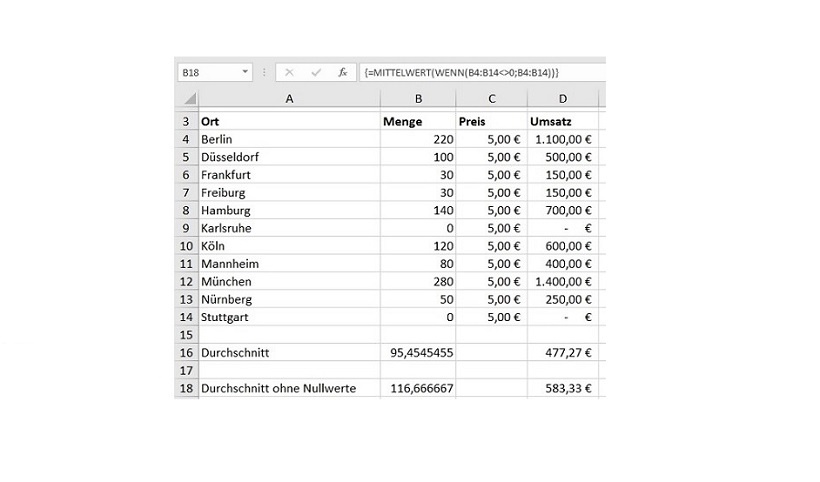Click the Name Box showing B18
Image resolution: width=820 pixels, height=482 pixels.
click(x=209, y=73)
